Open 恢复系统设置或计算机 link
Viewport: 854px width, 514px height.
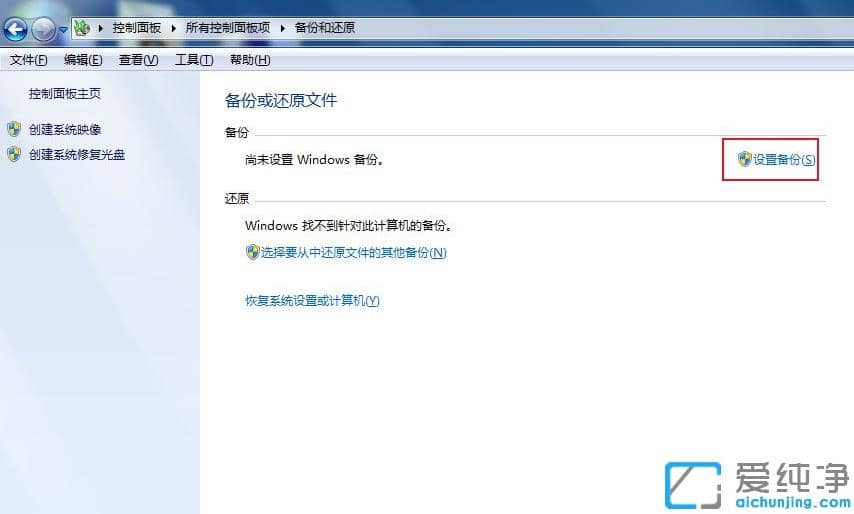click(312, 300)
